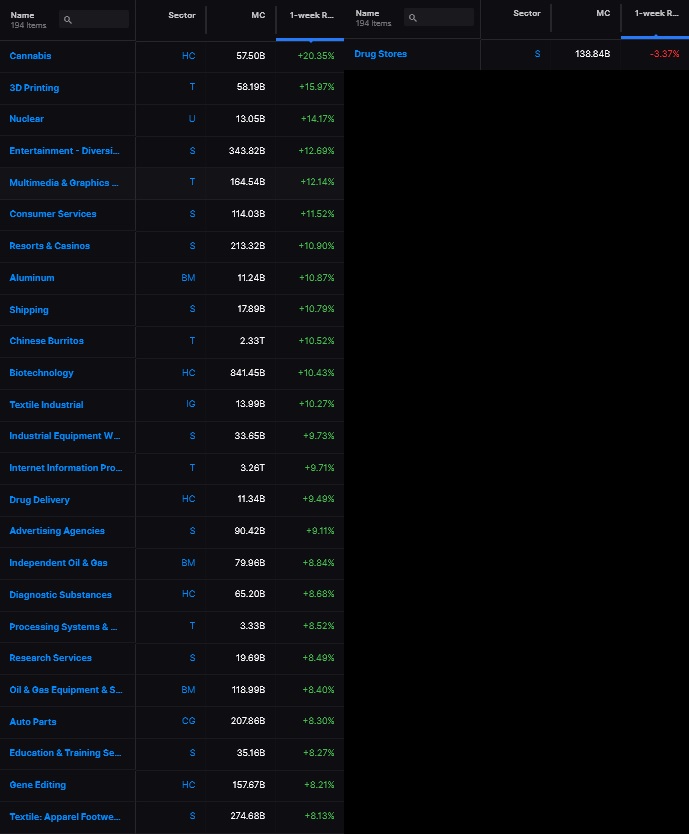Open Drug Stores link in right table
689x834 pixels.
[380, 54]
